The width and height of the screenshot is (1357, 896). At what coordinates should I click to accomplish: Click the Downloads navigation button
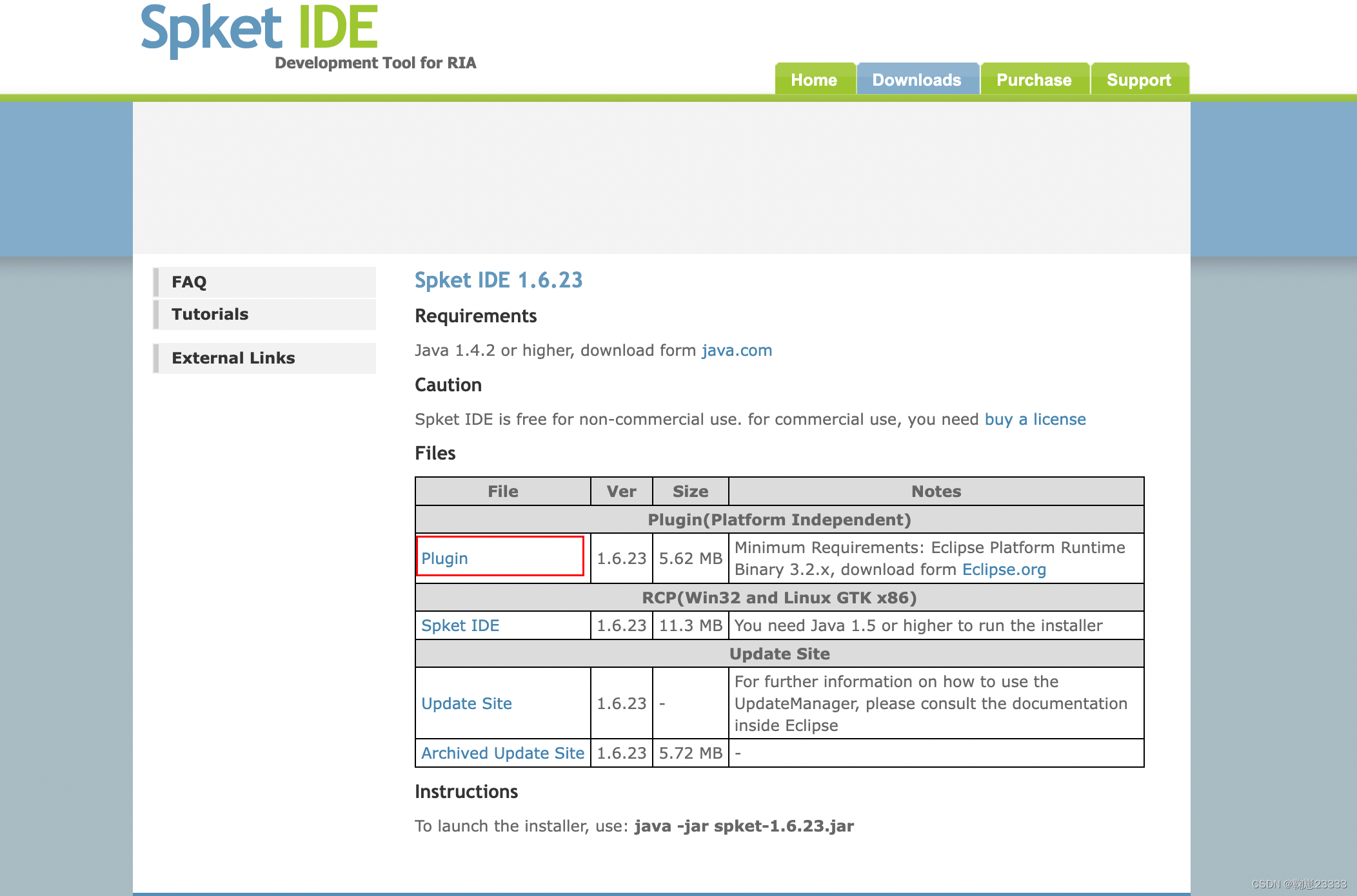(915, 80)
